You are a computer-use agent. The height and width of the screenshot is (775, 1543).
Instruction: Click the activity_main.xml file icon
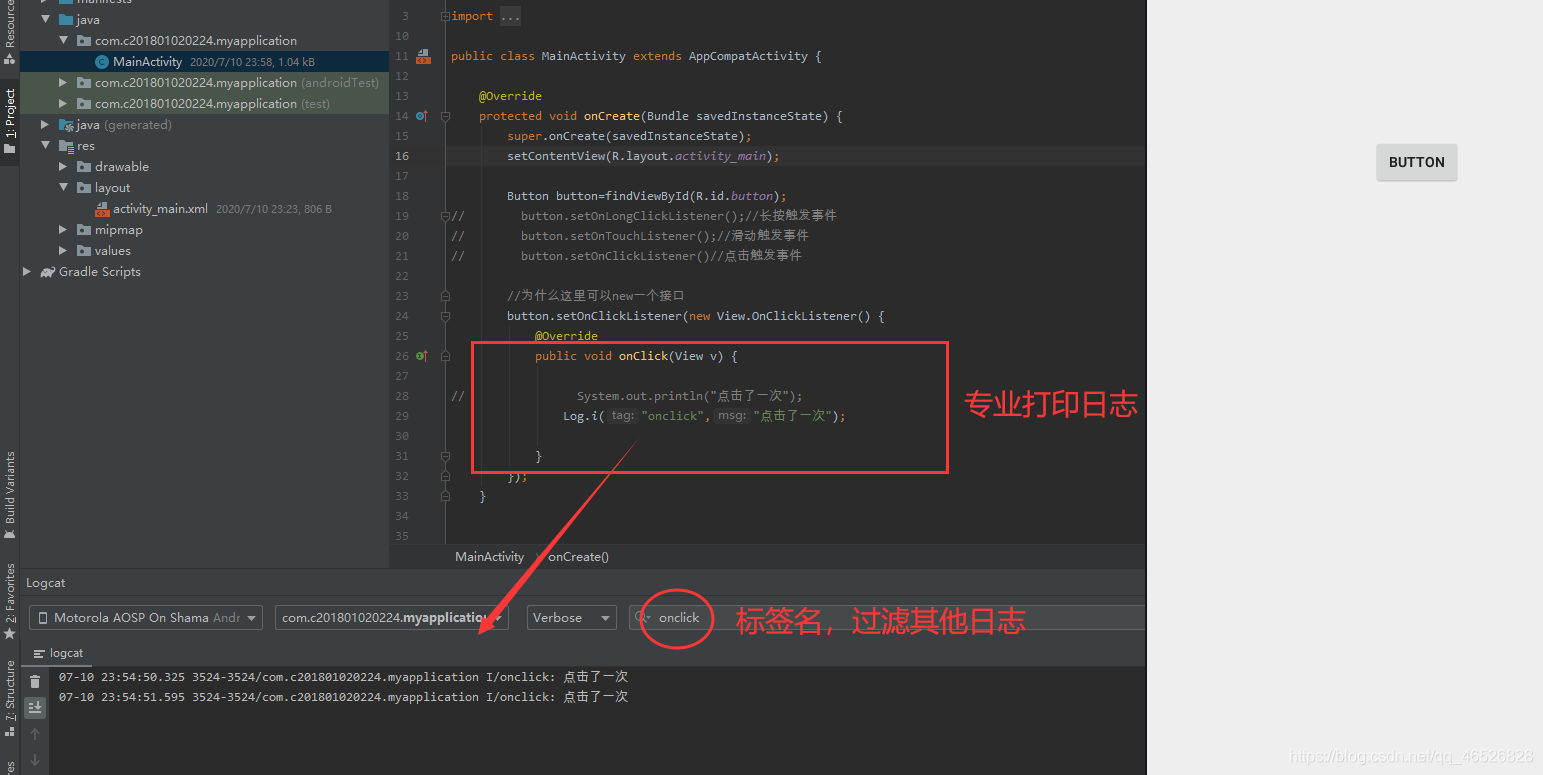tap(101, 209)
